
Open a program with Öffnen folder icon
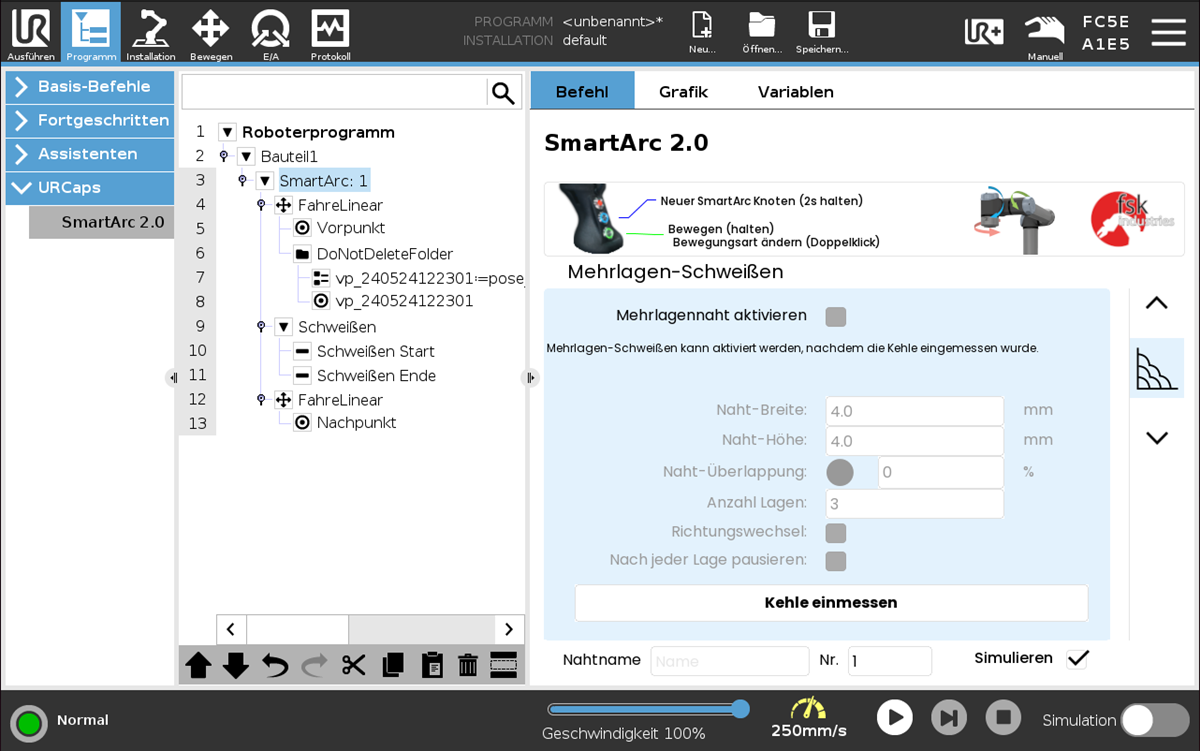(761, 33)
